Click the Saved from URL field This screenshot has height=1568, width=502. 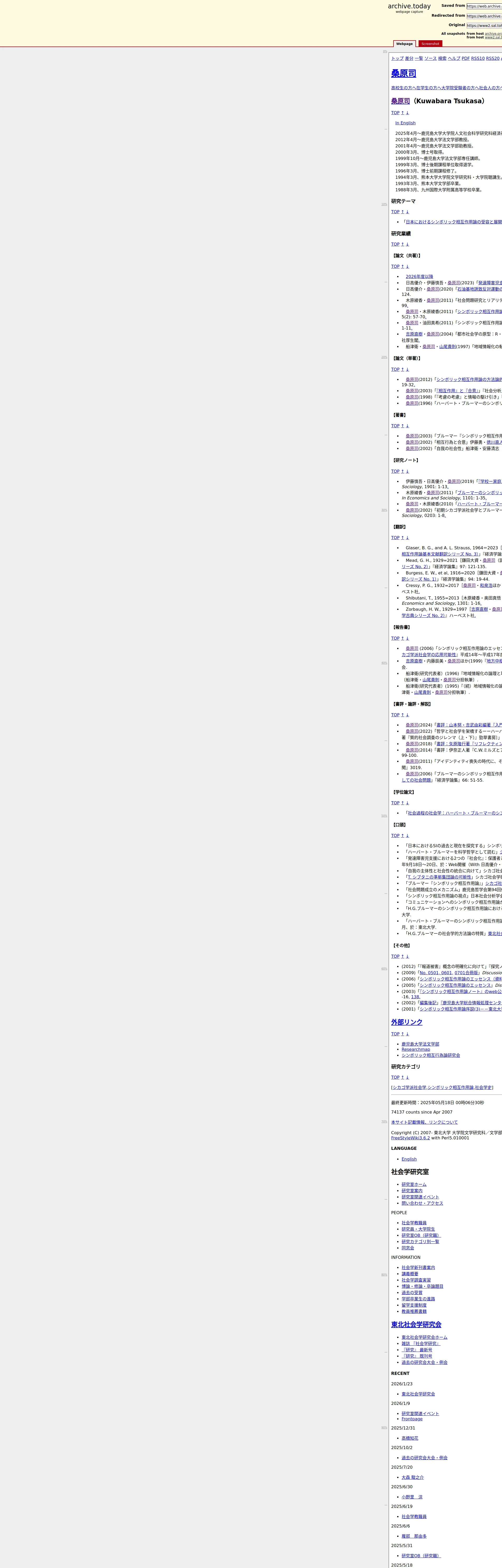(484, 6)
